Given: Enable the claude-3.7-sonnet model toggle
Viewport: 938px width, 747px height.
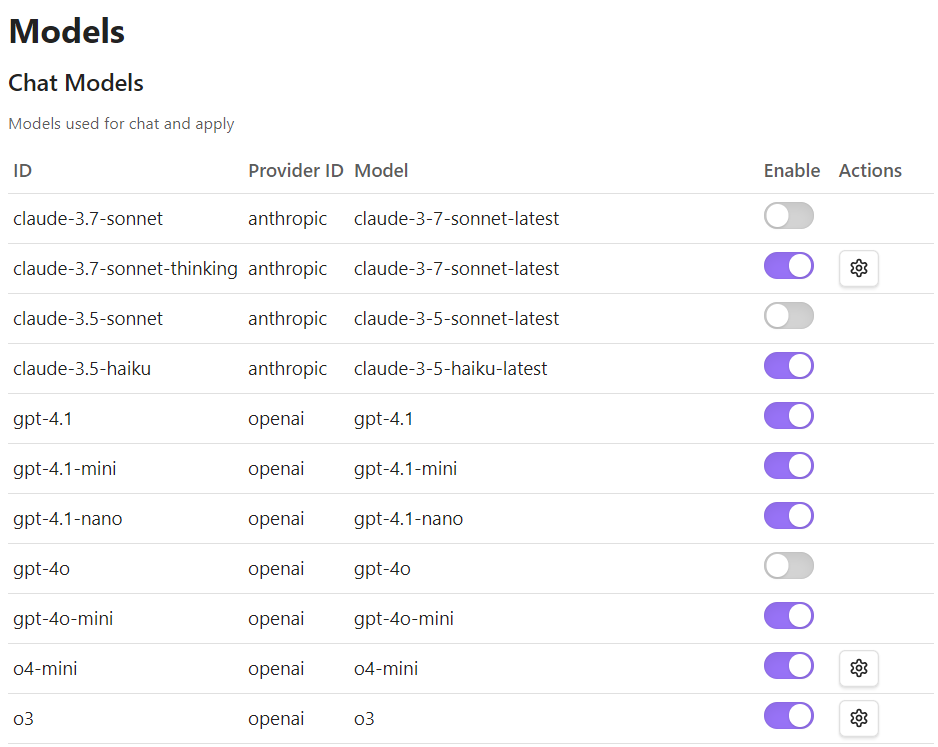Looking at the screenshot, I should [788, 216].
